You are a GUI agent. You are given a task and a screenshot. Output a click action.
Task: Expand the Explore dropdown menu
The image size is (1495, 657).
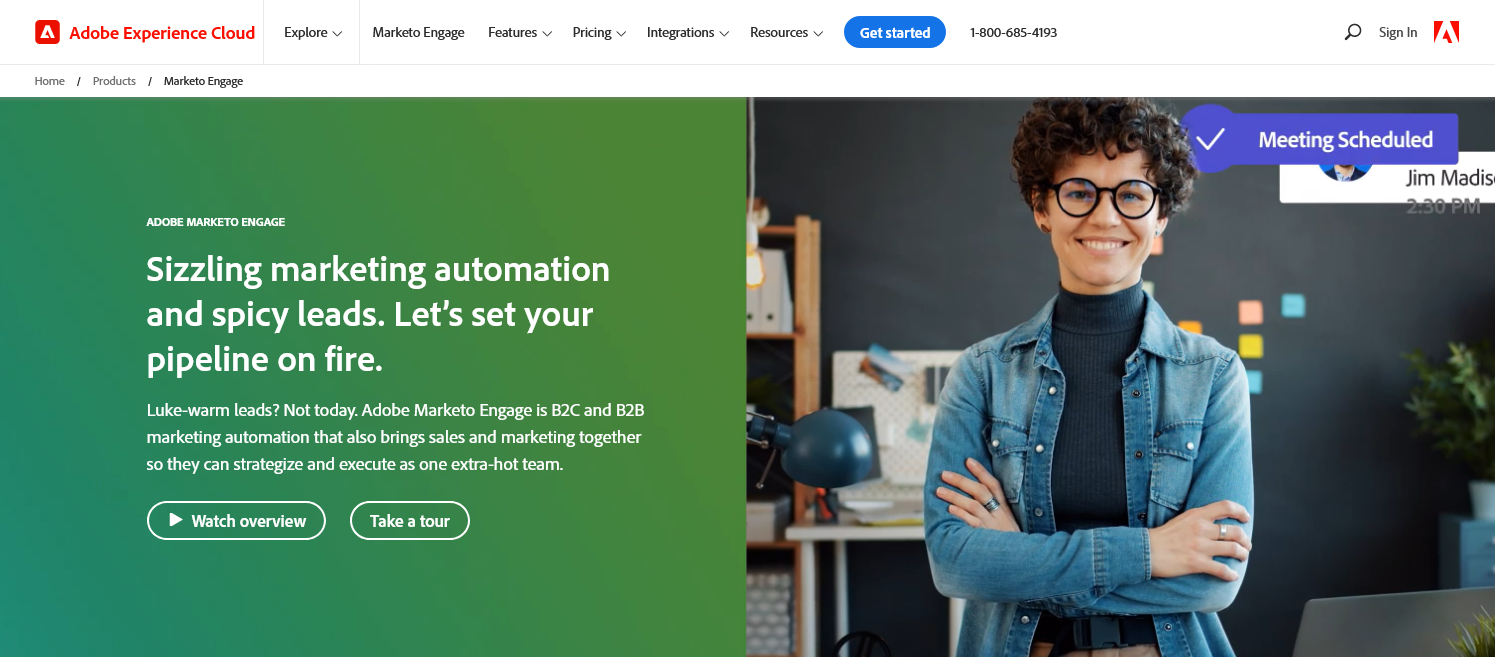click(x=313, y=32)
